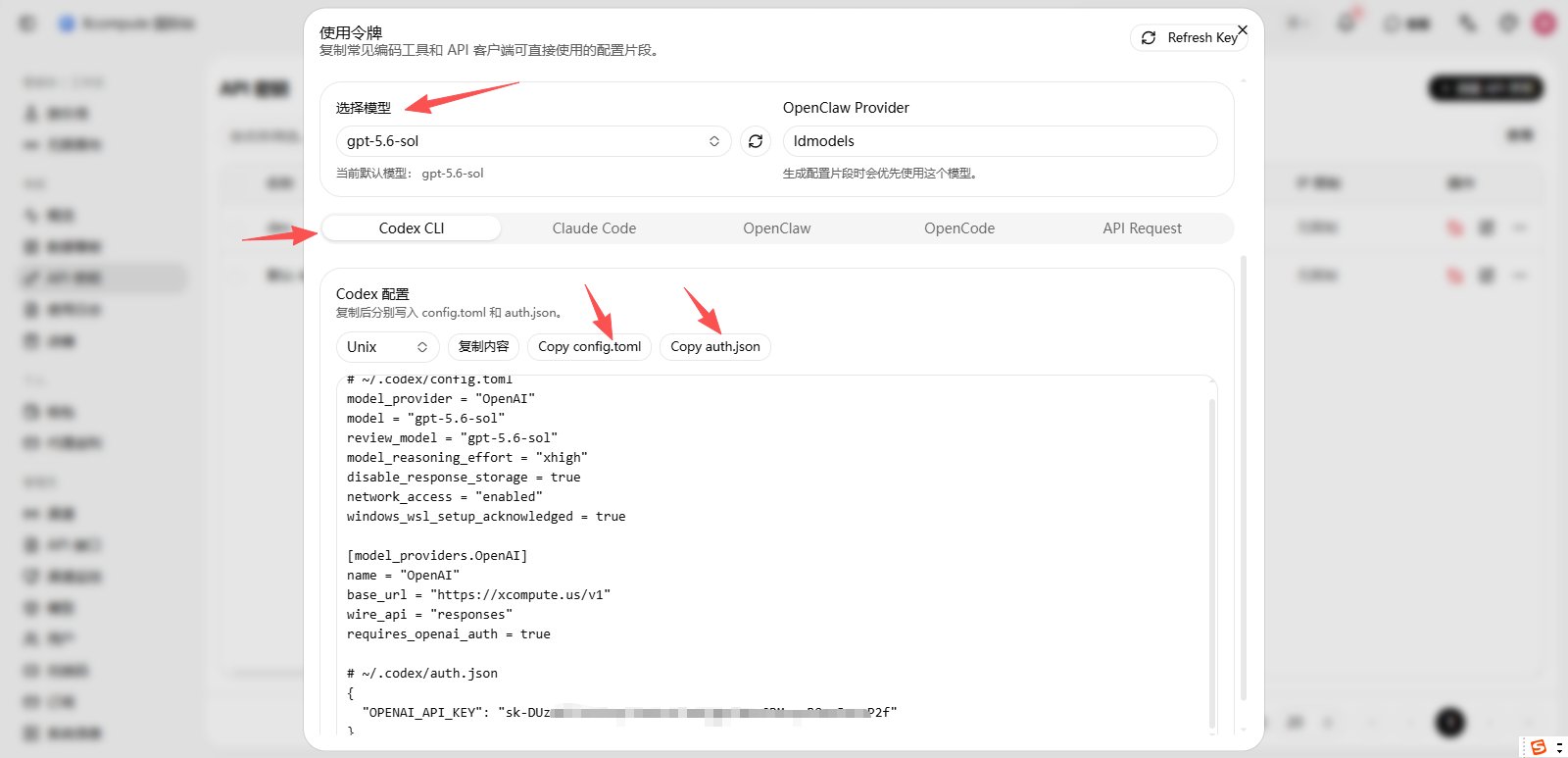This screenshot has height=758, width=1568.
Task: Switch to the Claude Code tab
Action: (x=594, y=228)
